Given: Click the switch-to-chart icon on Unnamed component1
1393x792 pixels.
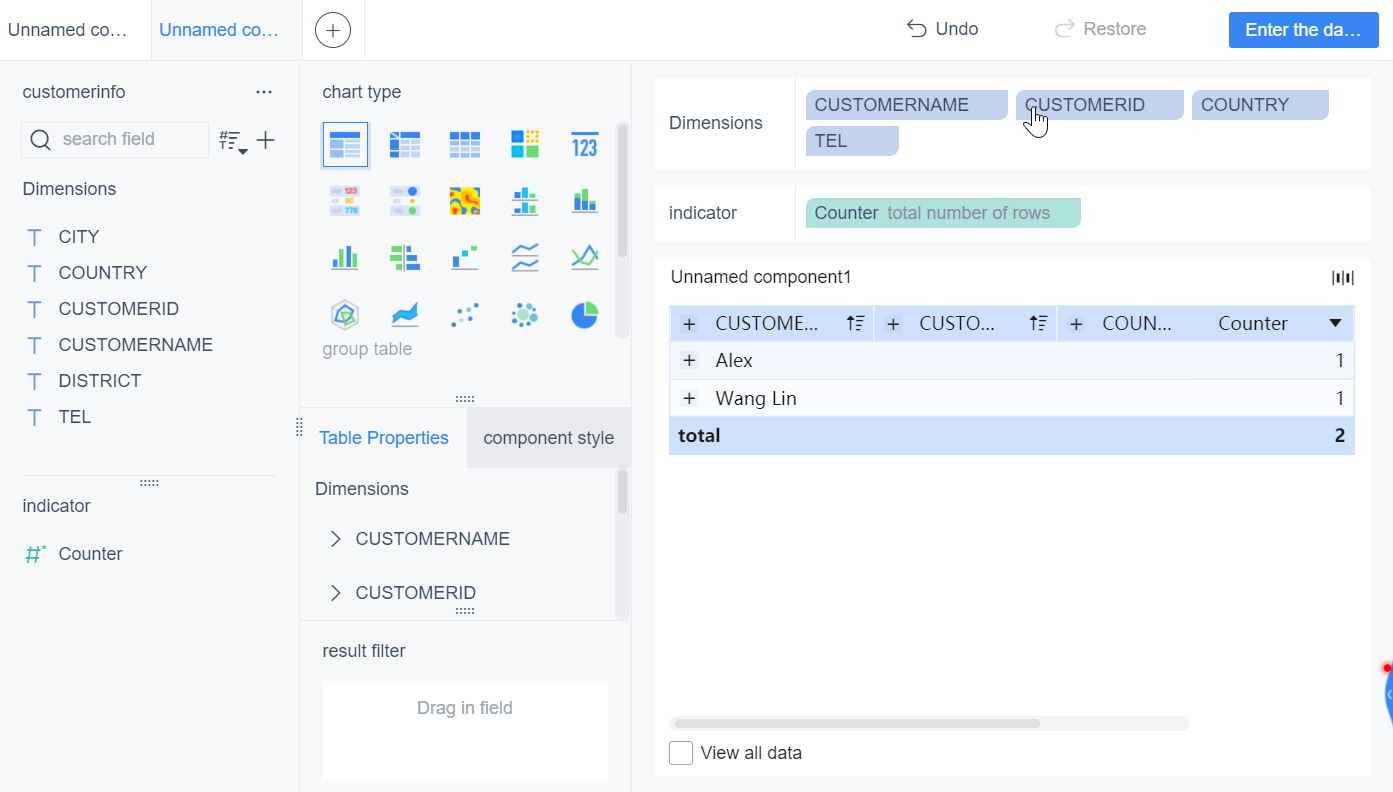Looking at the screenshot, I should point(1343,277).
